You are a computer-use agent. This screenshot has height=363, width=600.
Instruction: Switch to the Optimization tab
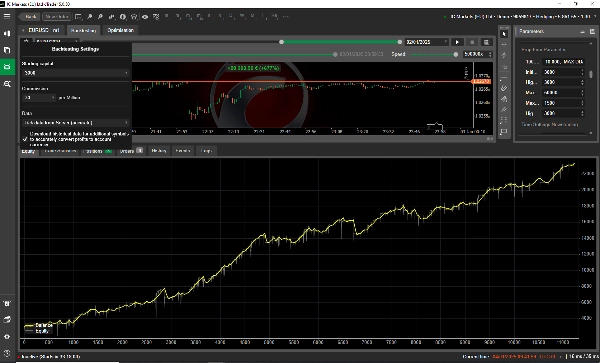click(x=120, y=30)
